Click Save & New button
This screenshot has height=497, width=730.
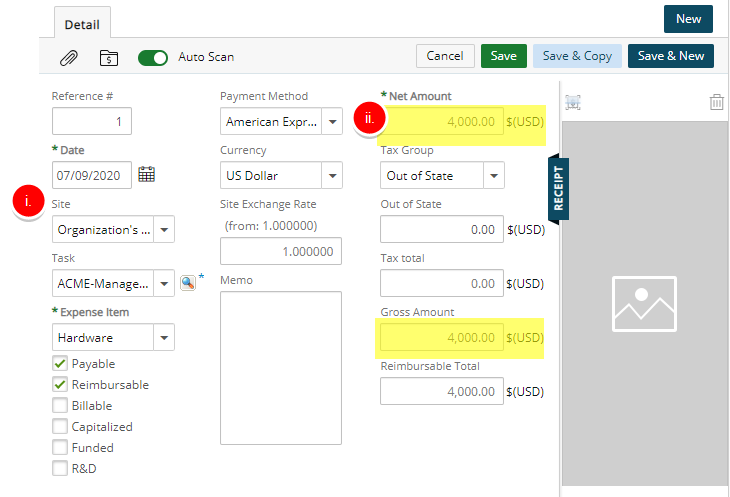(x=671, y=56)
